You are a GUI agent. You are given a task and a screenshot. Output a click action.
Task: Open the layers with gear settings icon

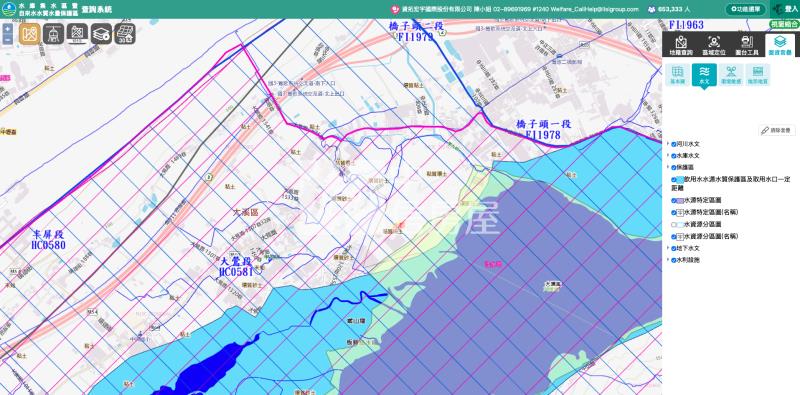coord(101,34)
